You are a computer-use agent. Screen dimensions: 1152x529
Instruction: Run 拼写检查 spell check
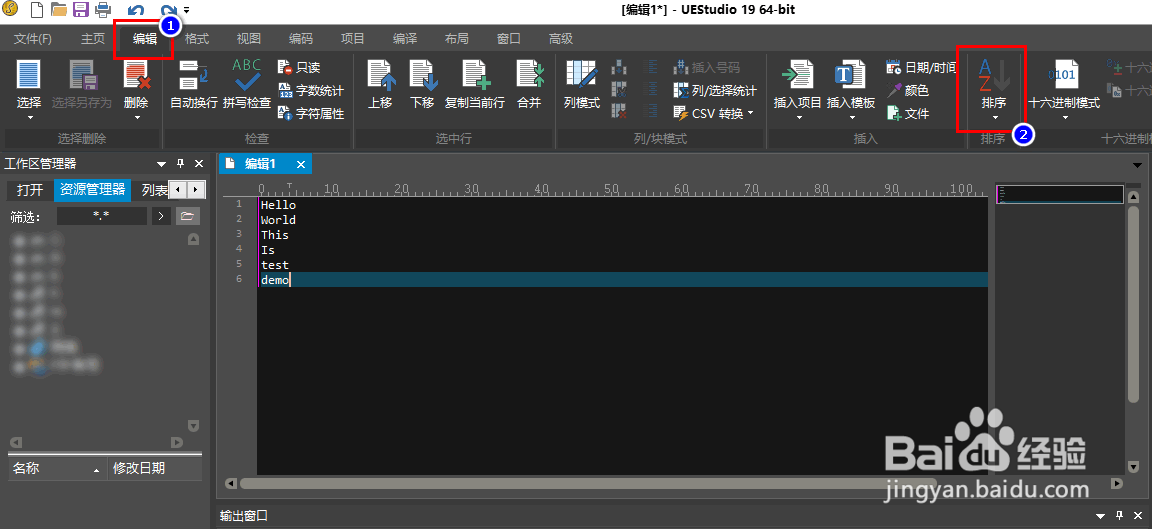tap(247, 85)
